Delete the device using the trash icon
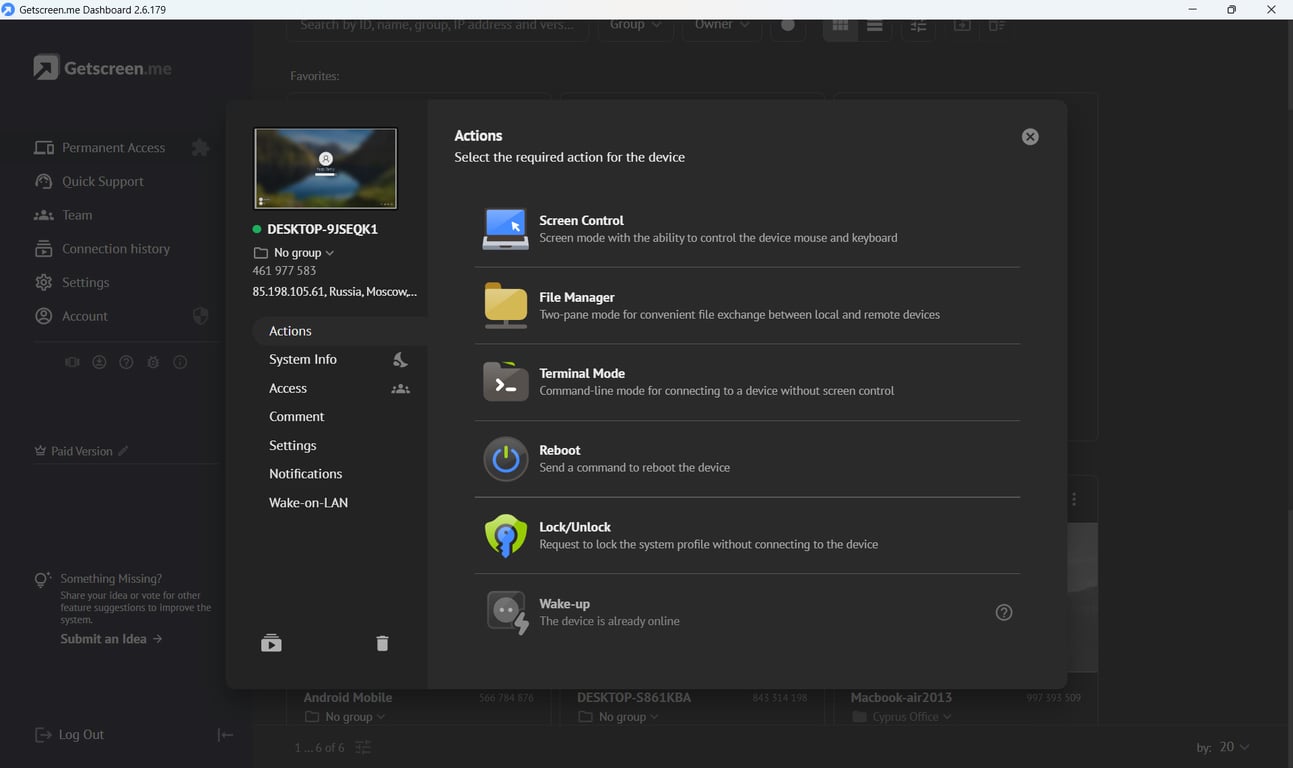Image resolution: width=1293 pixels, height=768 pixels. point(382,643)
